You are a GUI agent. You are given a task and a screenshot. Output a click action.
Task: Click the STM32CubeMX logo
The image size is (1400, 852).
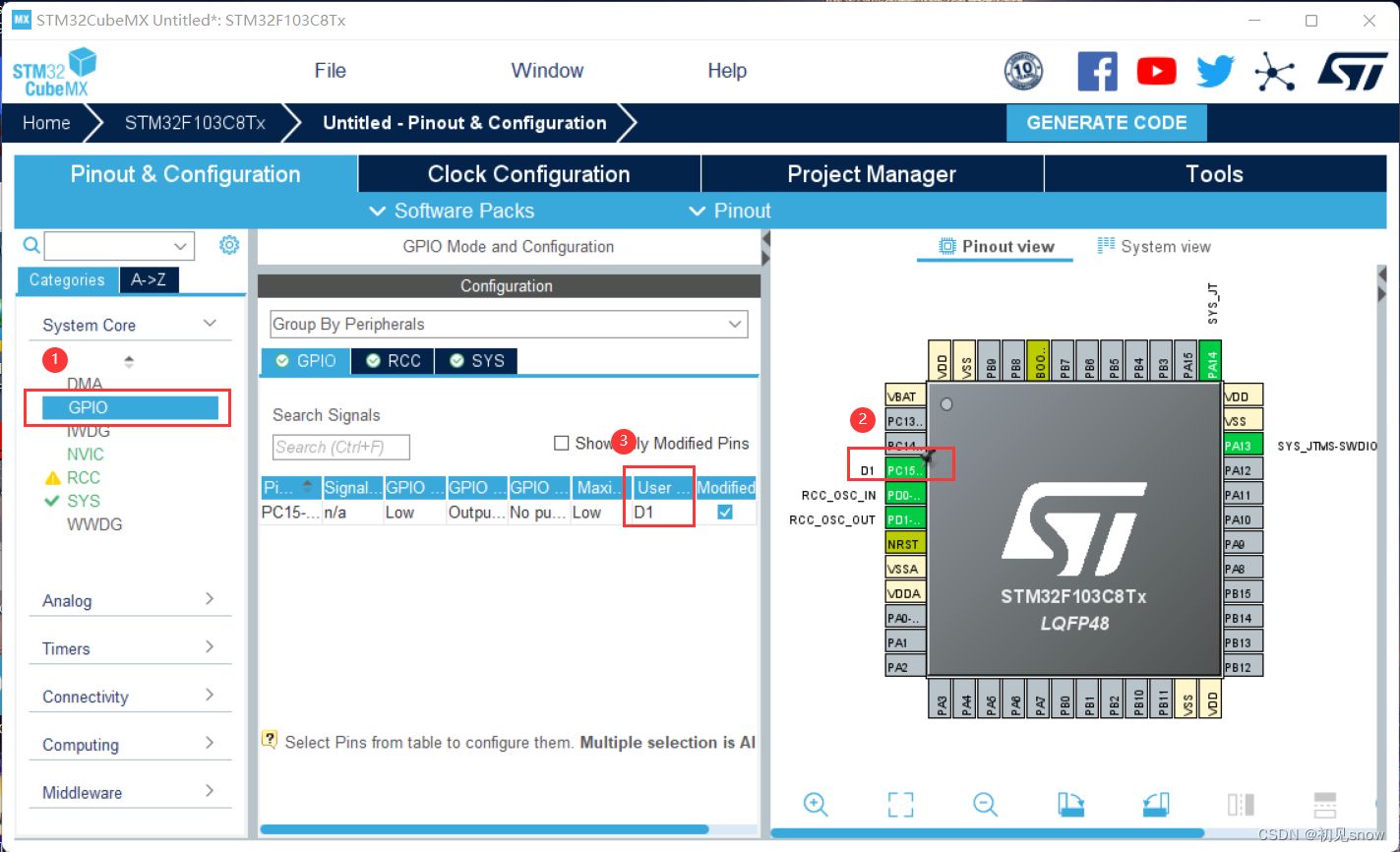click(x=55, y=72)
